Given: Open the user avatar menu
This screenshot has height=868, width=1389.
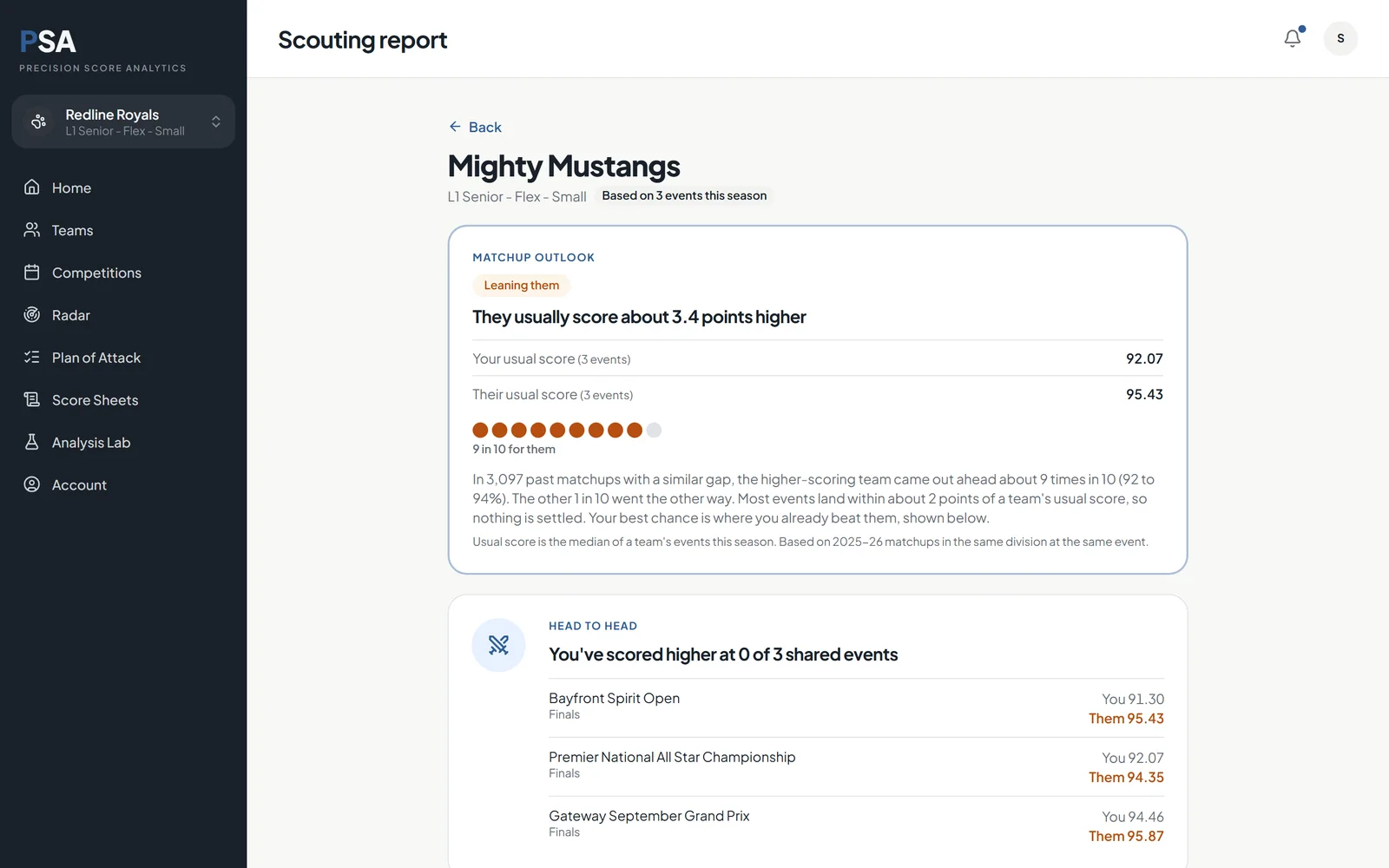Looking at the screenshot, I should [1340, 38].
